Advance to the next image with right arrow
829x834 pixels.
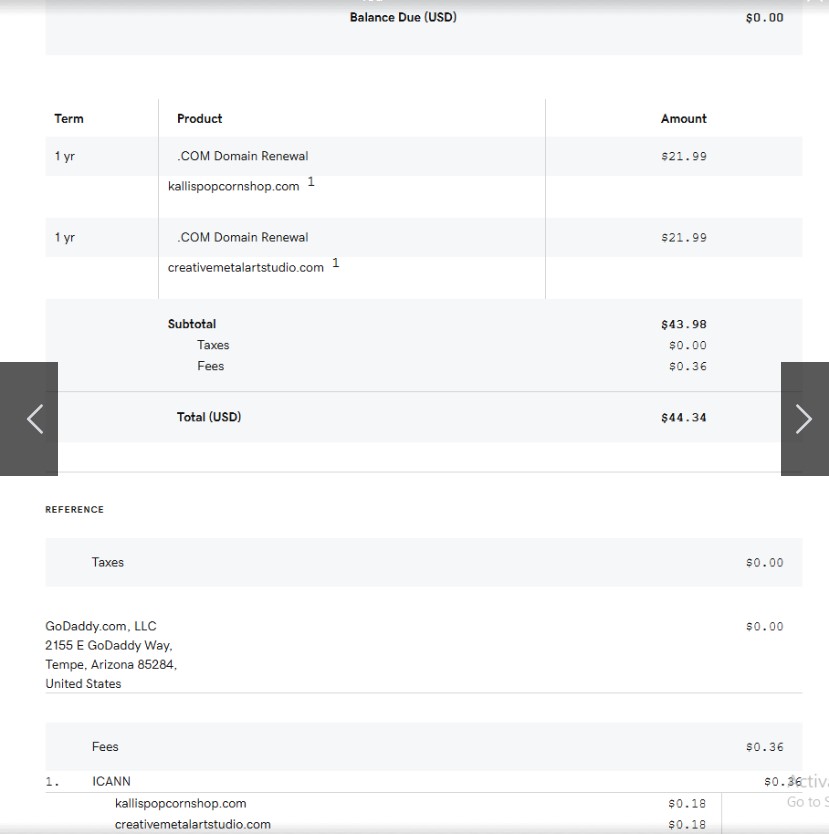tap(803, 419)
